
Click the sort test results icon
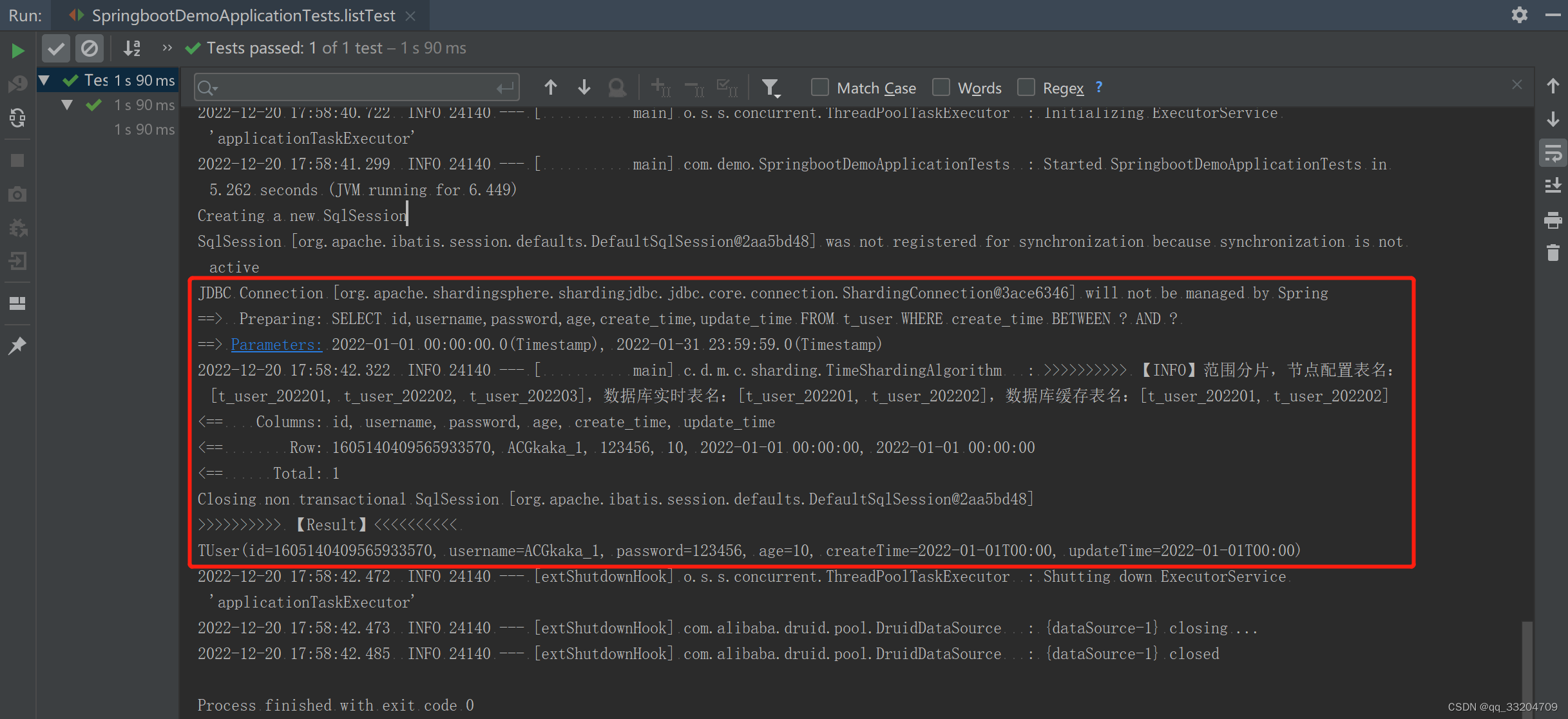click(x=132, y=48)
